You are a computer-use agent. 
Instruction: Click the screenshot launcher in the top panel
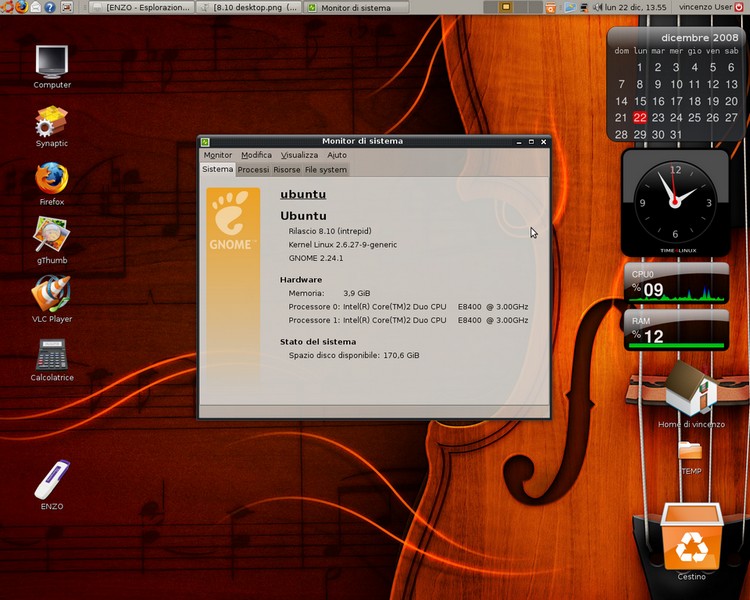(x=67, y=7)
